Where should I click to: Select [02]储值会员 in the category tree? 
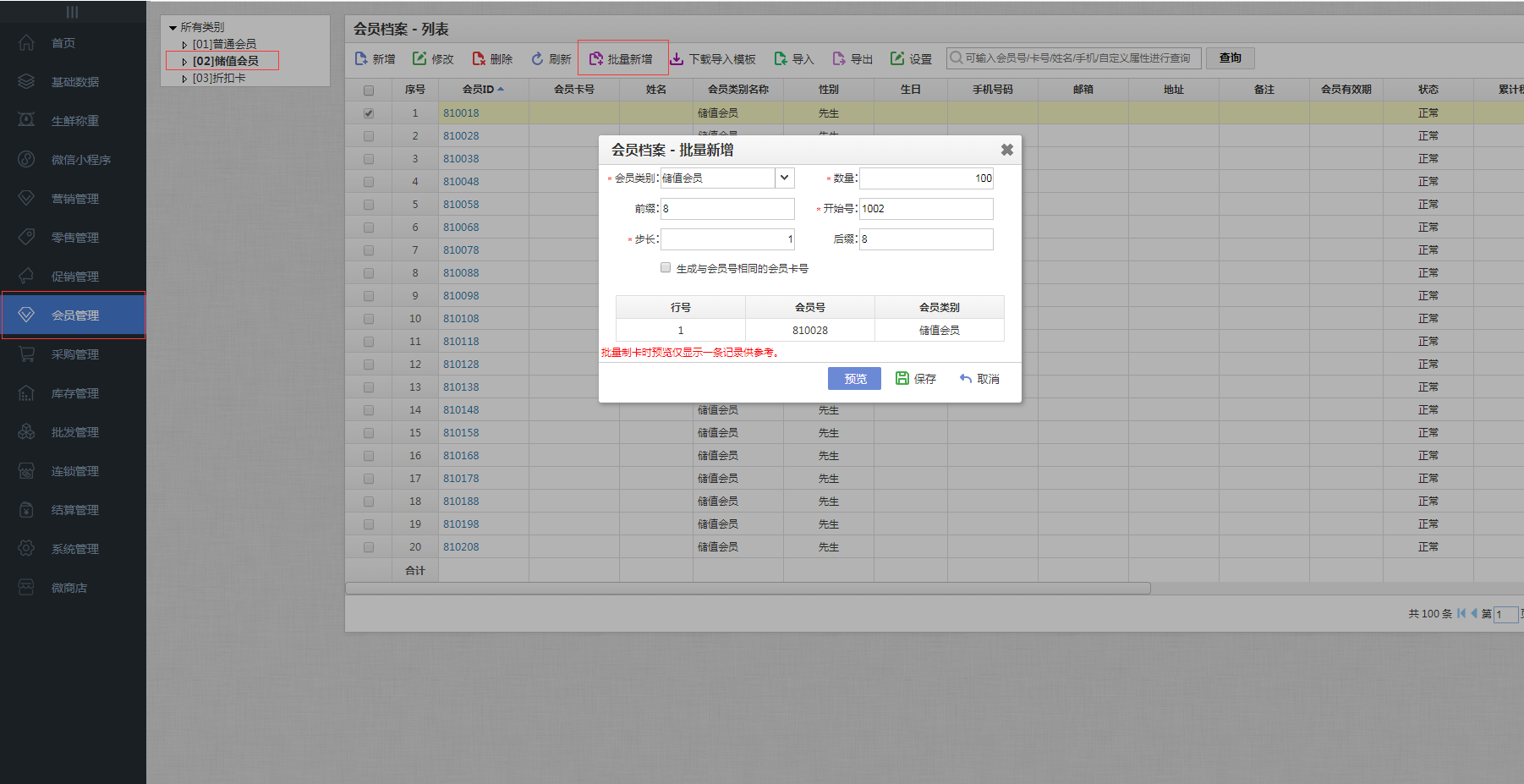(225, 61)
